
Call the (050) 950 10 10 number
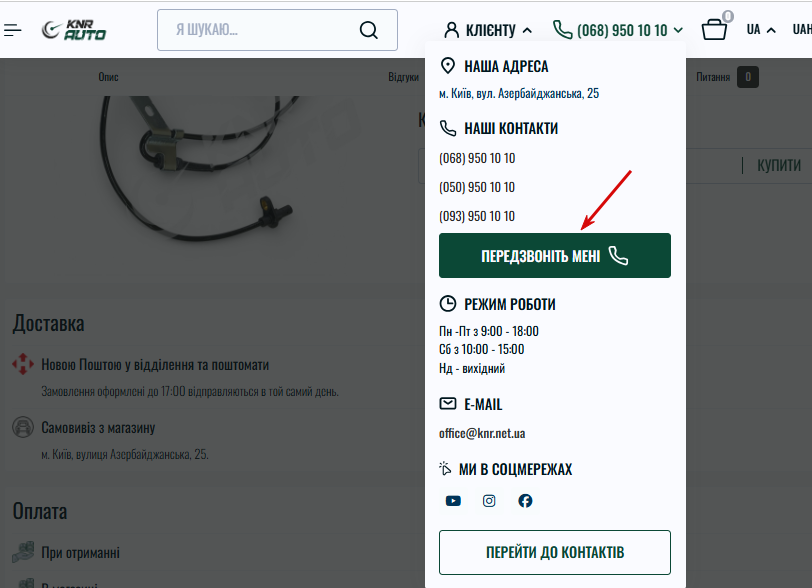[477, 187]
